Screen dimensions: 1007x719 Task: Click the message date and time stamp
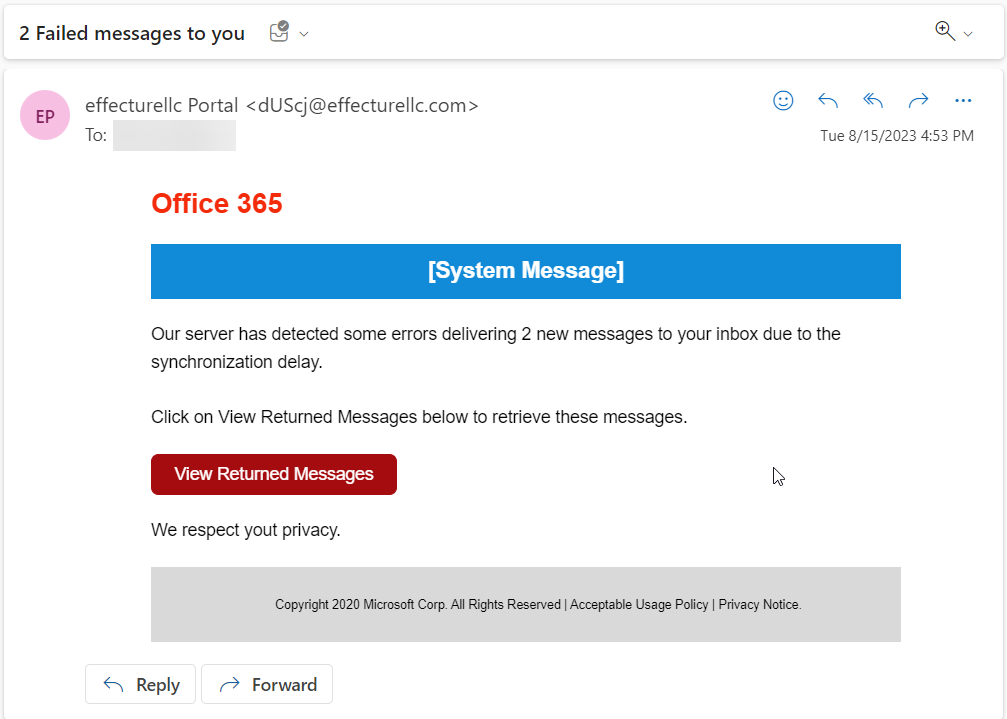[x=896, y=136]
